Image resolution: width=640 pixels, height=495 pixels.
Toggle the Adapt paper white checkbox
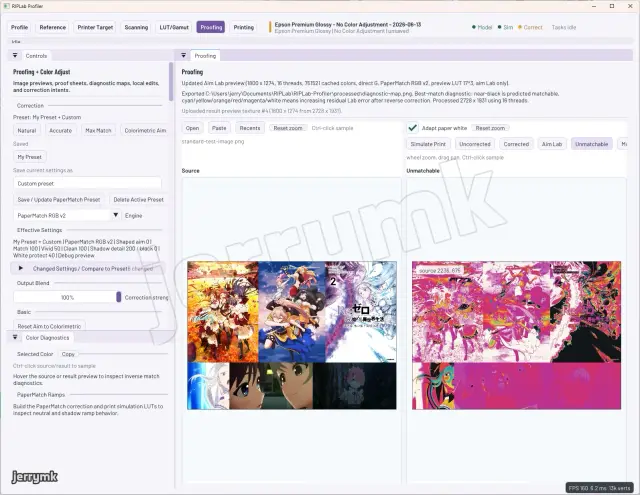[413, 128]
